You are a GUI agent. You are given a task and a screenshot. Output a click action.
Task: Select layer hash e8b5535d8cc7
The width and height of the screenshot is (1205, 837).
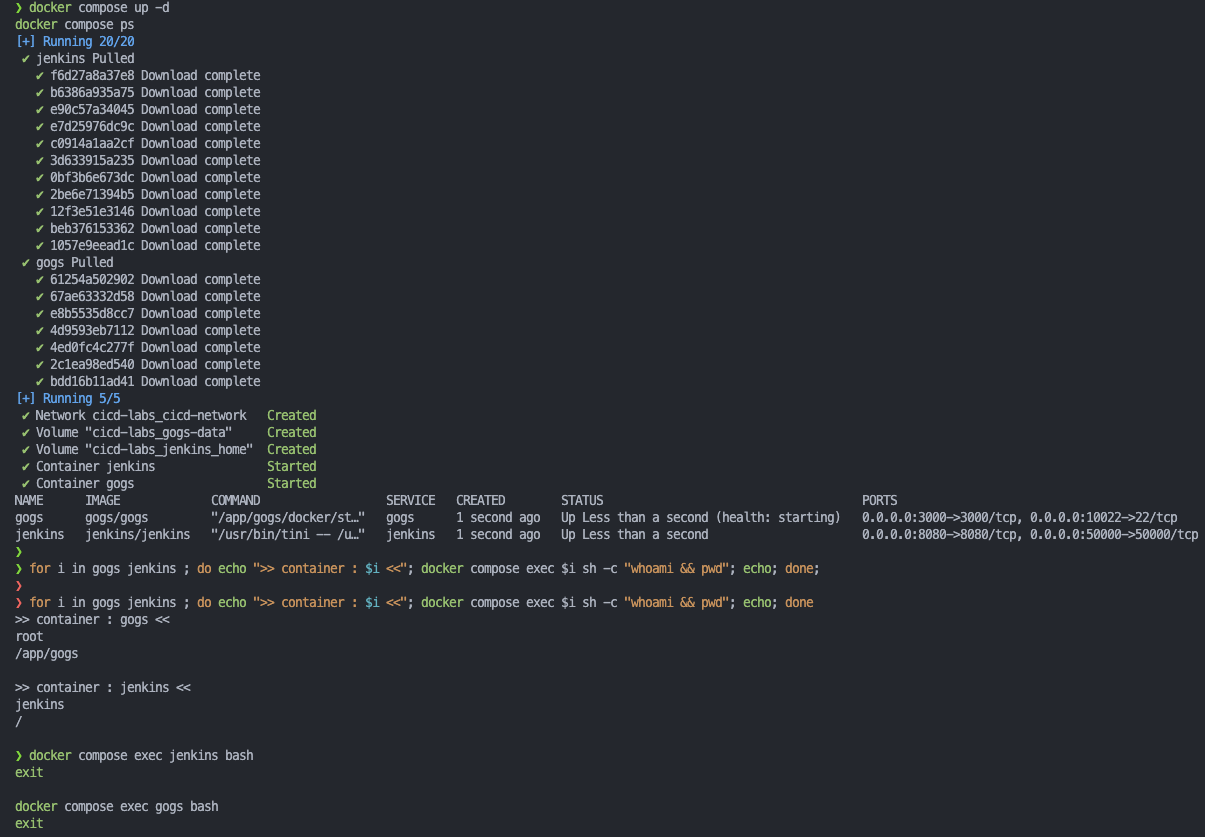92,313
